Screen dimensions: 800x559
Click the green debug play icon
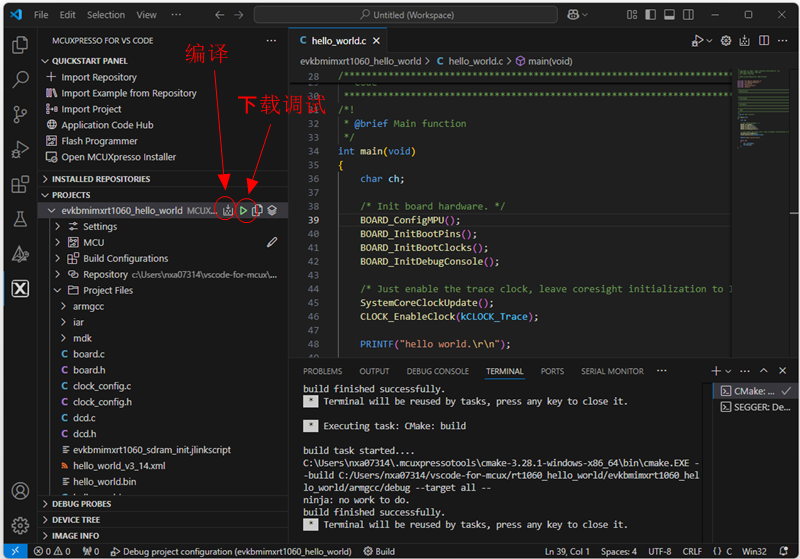(x=243, y=211)
